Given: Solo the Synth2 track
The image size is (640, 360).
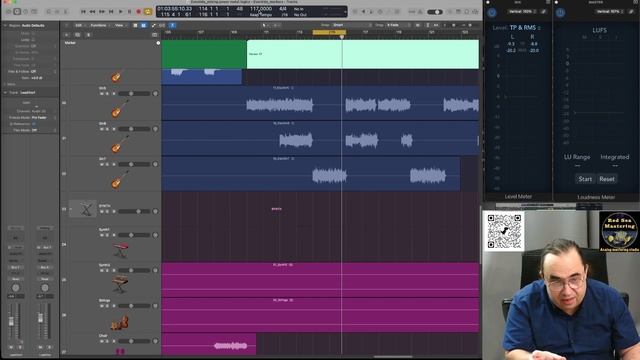Looking at the screenshot, I should tap(108, 270).
